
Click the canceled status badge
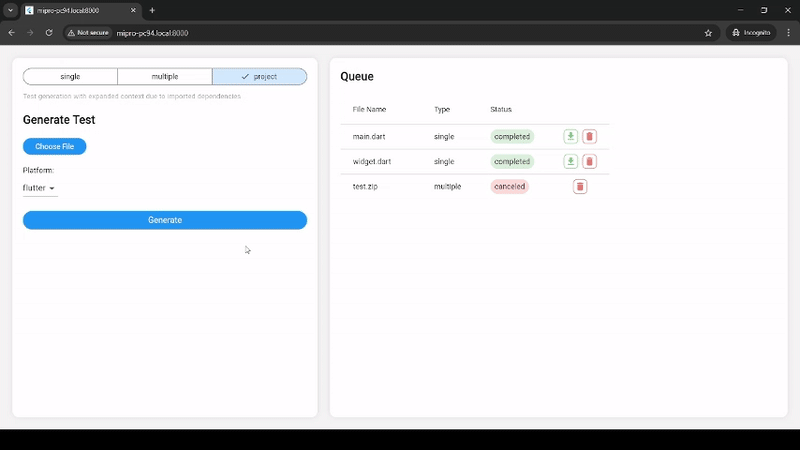[509, 186]
